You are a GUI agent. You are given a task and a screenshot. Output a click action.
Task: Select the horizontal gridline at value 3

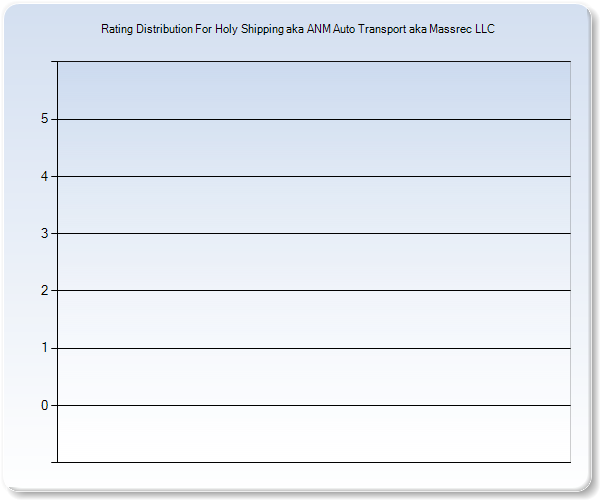(x=314, y=234)
